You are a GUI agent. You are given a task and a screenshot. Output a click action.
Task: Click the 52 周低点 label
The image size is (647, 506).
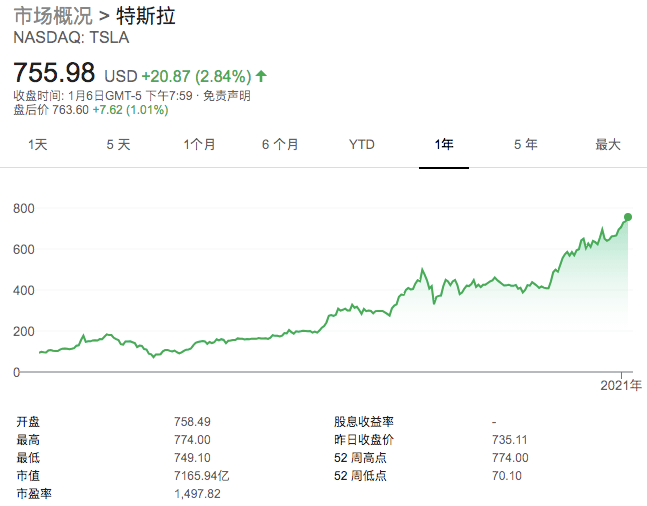(360, 476)
